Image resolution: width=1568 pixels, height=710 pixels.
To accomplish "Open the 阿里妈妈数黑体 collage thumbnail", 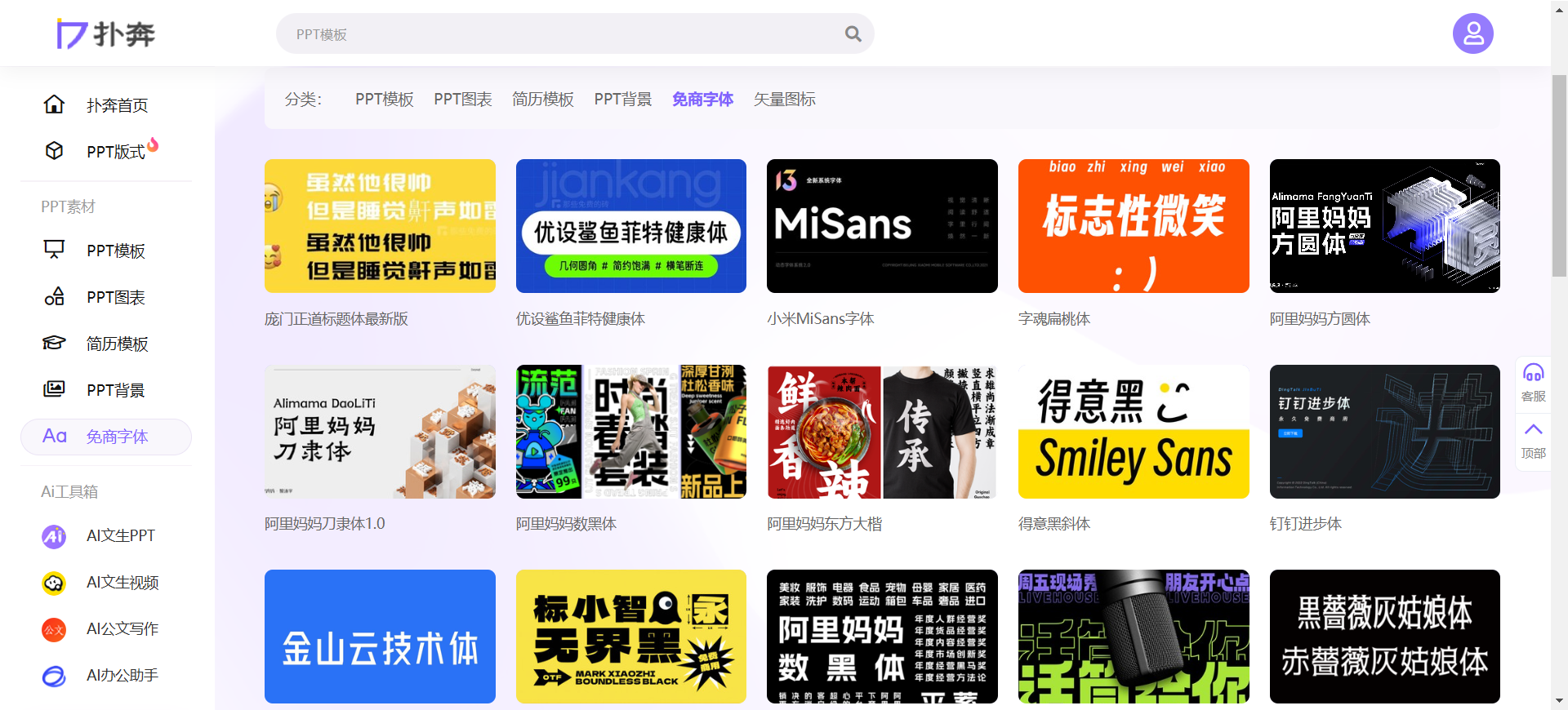I will pos(630,432).
